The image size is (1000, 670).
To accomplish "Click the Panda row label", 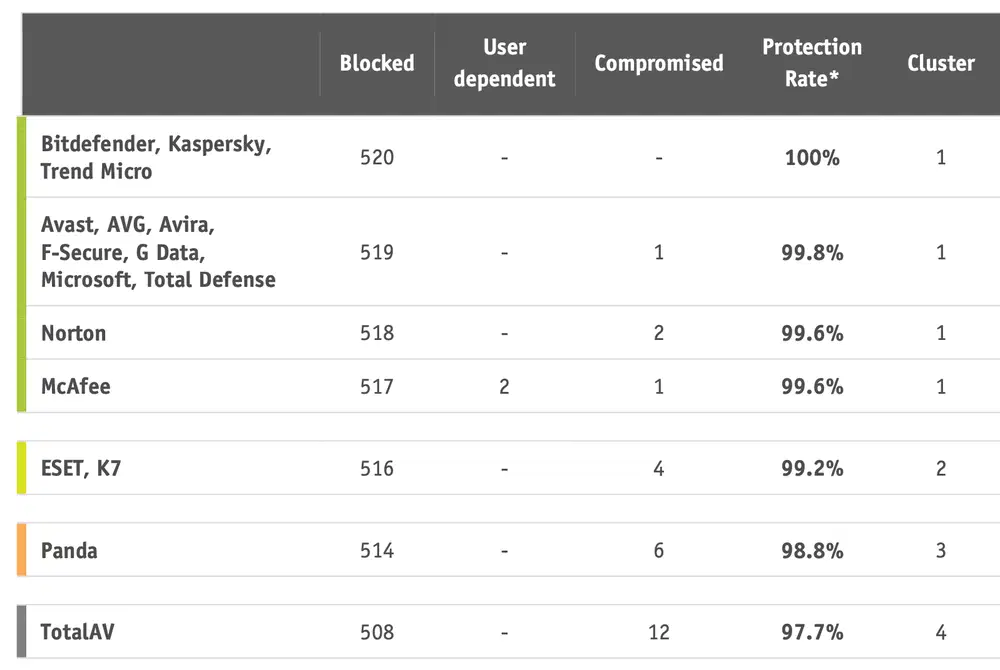I will 69,550.
